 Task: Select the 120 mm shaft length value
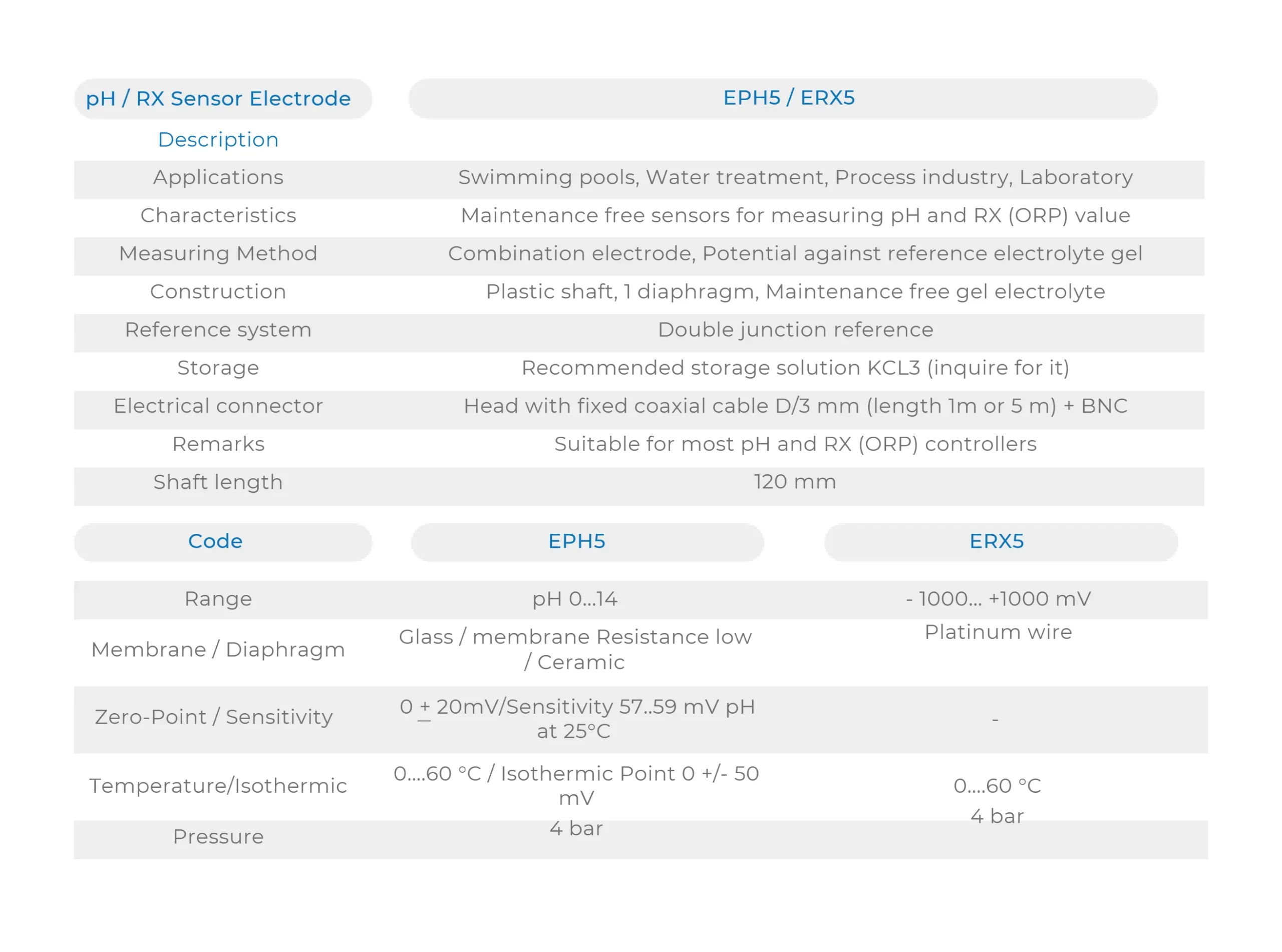795,482
